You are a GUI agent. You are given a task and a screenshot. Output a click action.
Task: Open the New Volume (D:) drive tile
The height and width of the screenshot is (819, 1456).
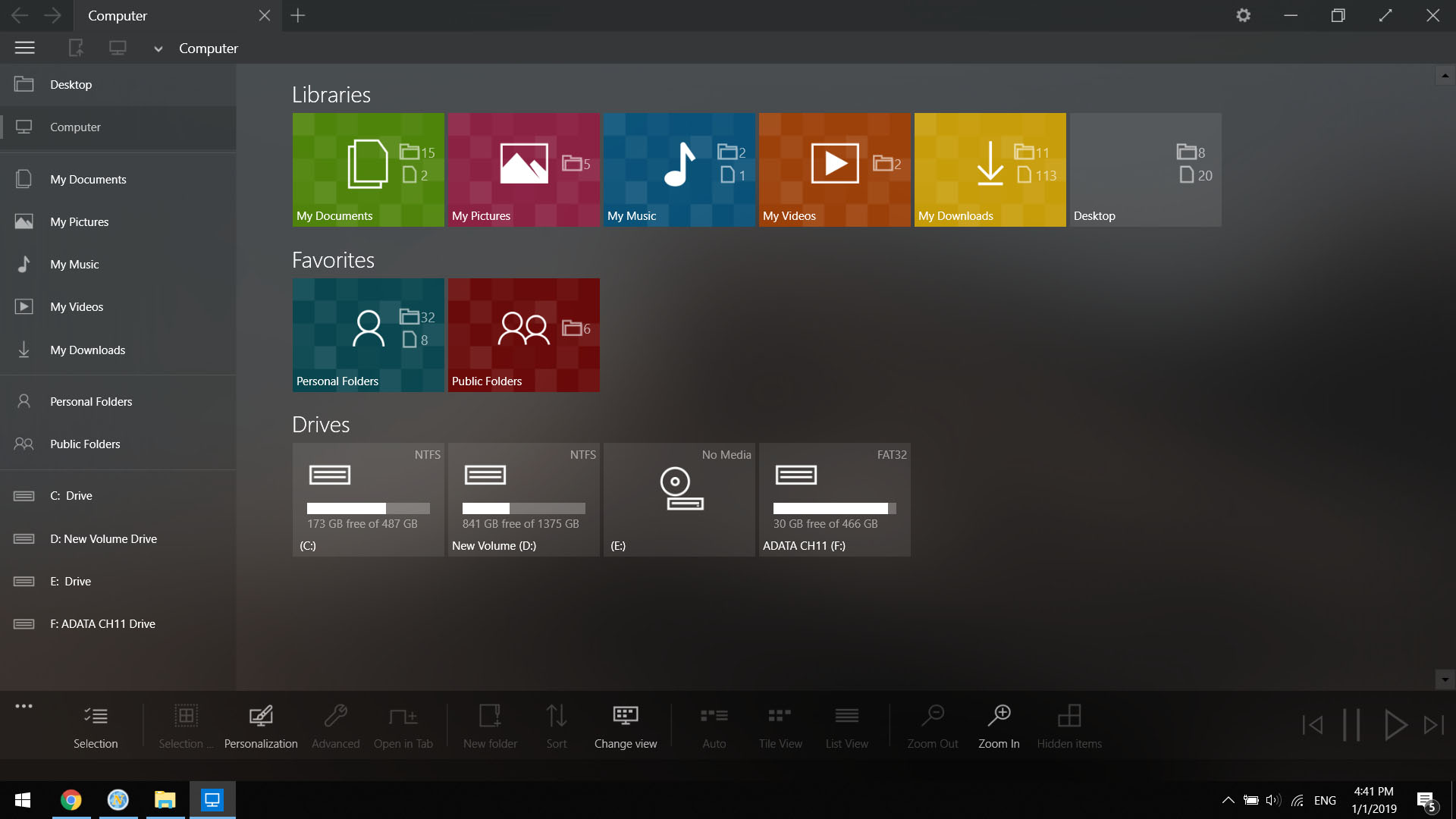pos(523,499)
